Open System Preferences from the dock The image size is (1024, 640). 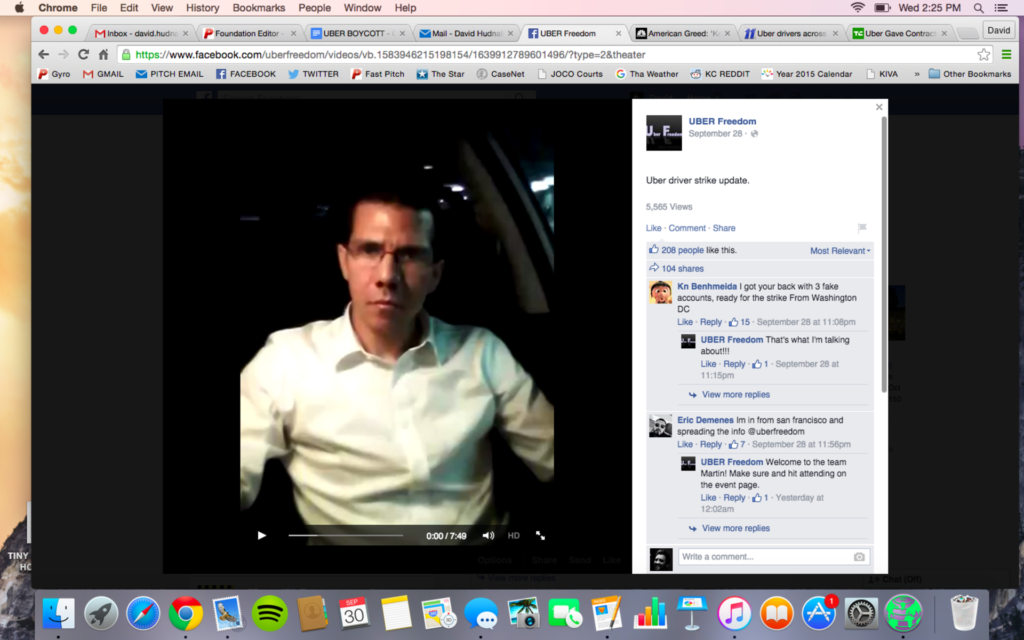tap(861, 613)
